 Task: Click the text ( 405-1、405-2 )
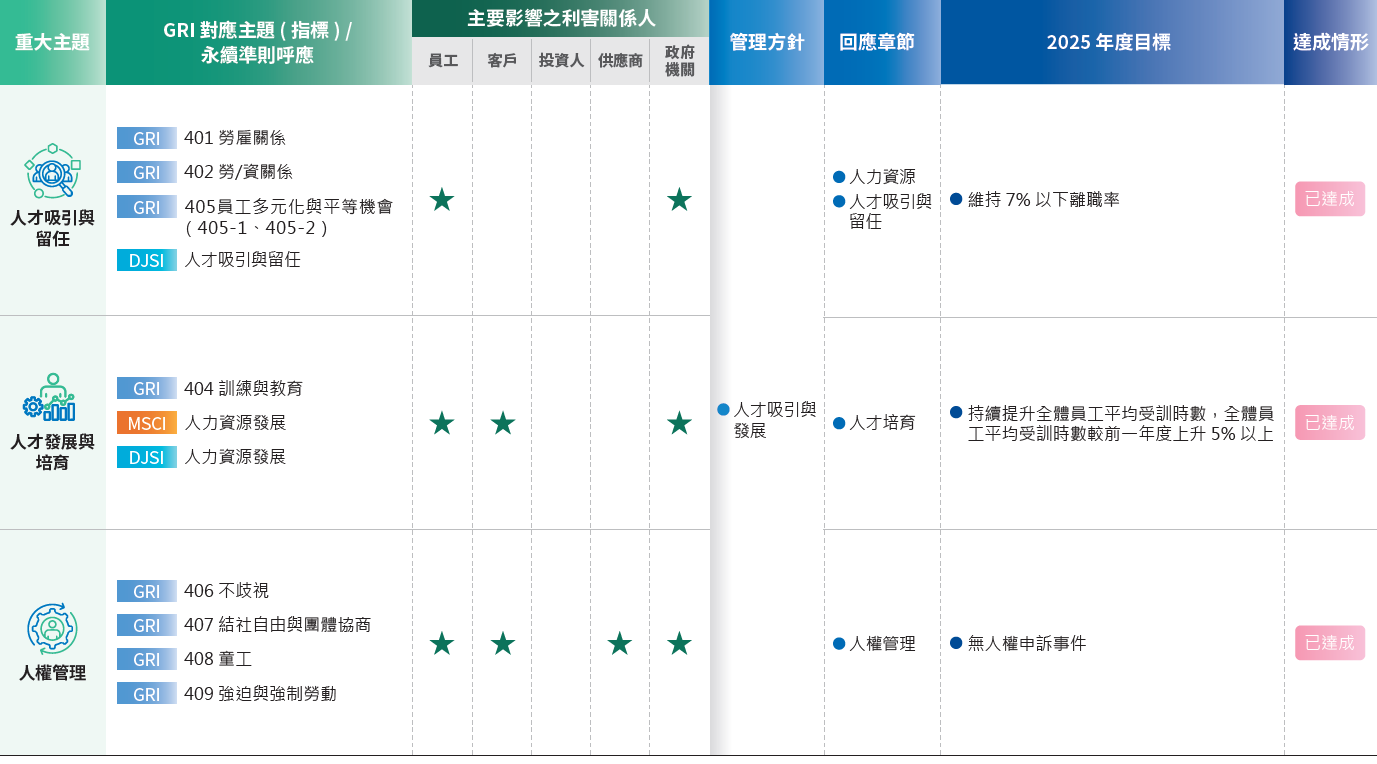tap(257, 228)
